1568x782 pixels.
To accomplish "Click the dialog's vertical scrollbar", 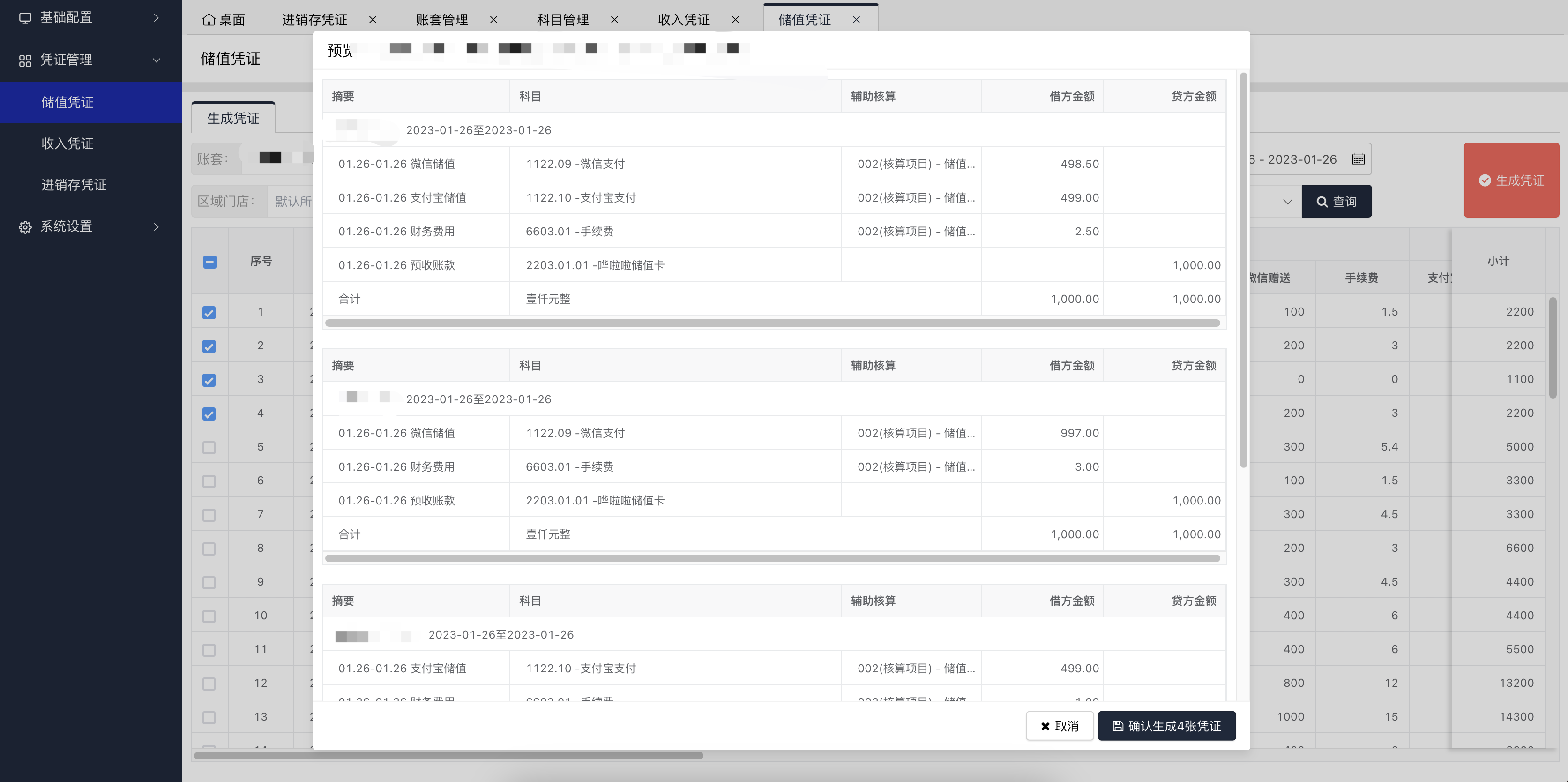I will [x=1243, y=270].
